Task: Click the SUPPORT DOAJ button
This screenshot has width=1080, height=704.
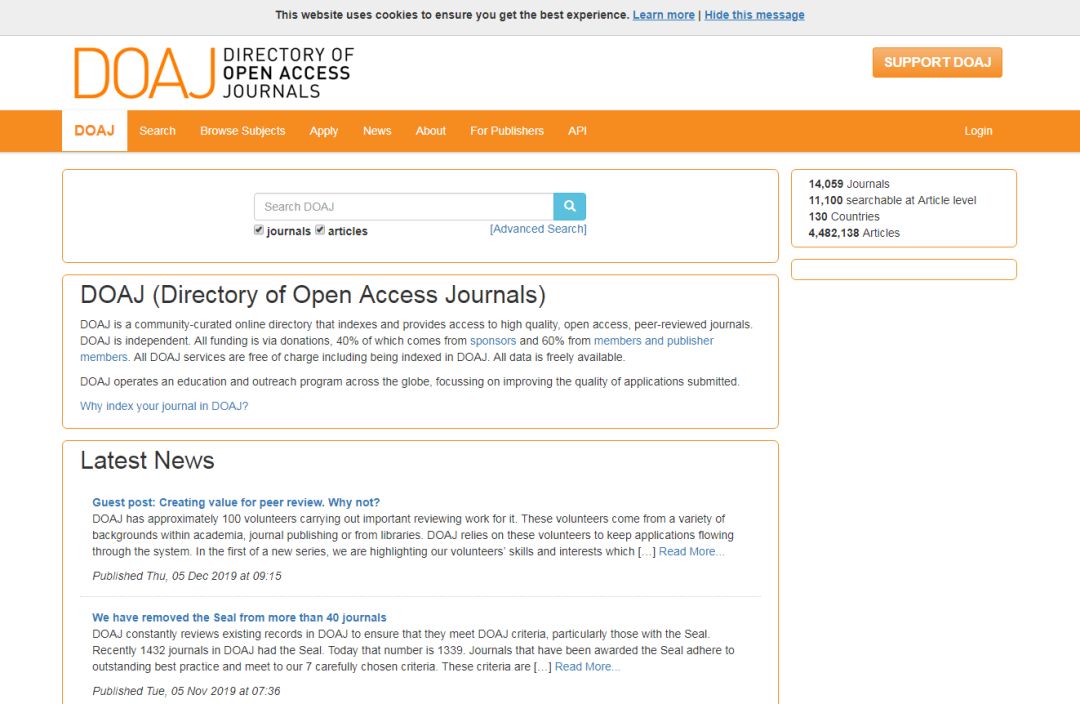Action: (937, 62)
